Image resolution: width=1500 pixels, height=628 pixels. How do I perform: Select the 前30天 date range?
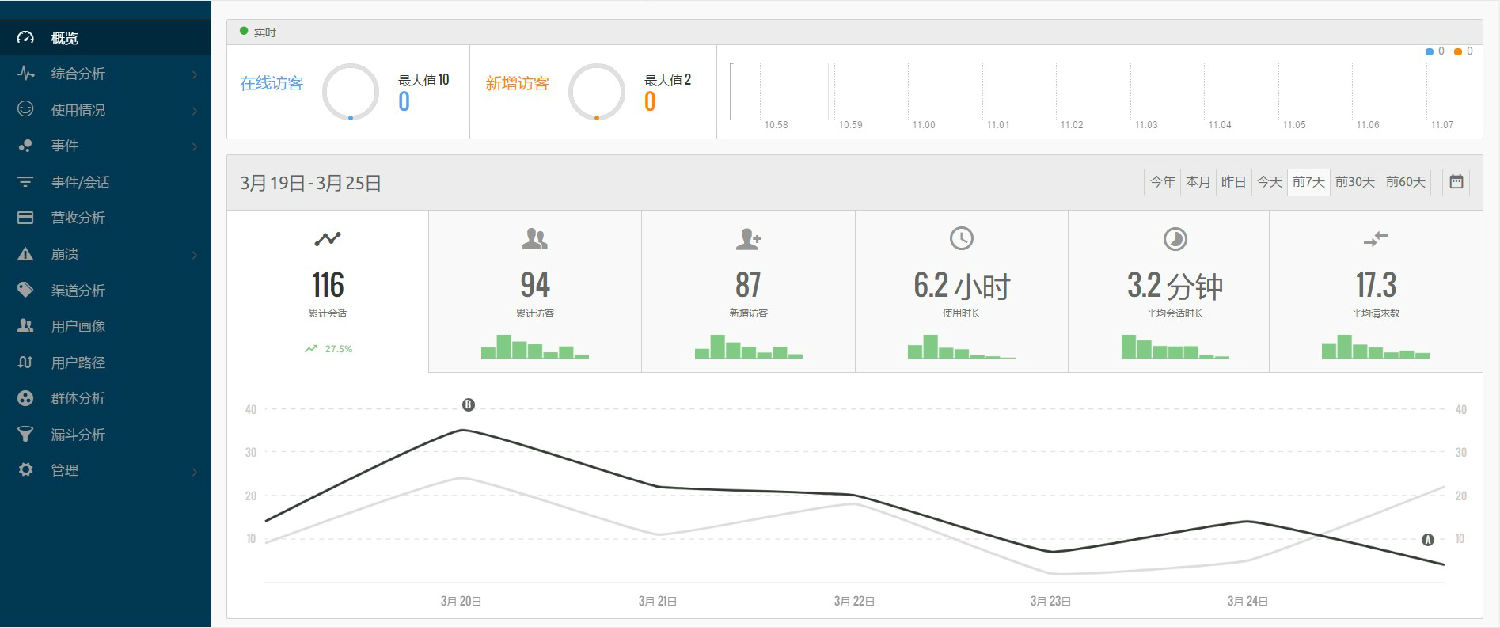click(1355, 182)
